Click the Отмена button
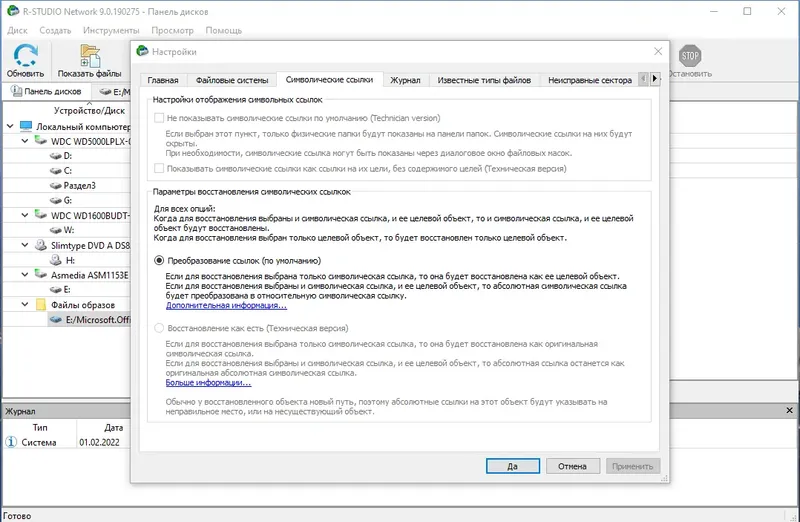 [x=572, y=466]
